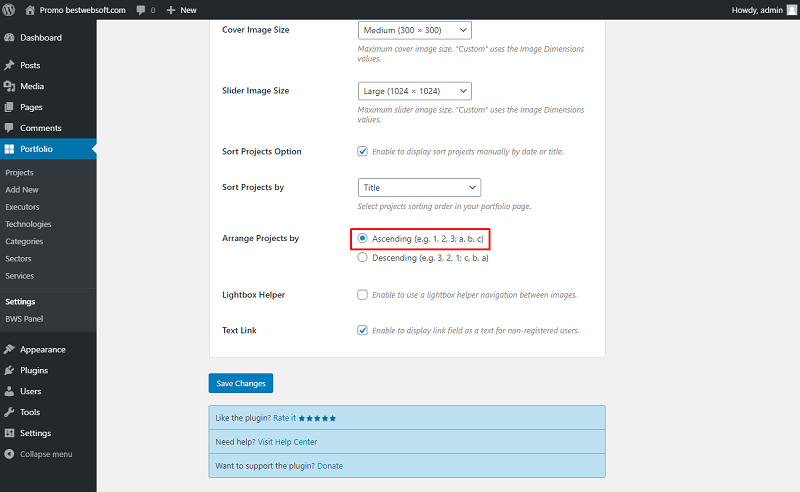
Task: Open the Appearance brush icon
Action: click(9, 350)
